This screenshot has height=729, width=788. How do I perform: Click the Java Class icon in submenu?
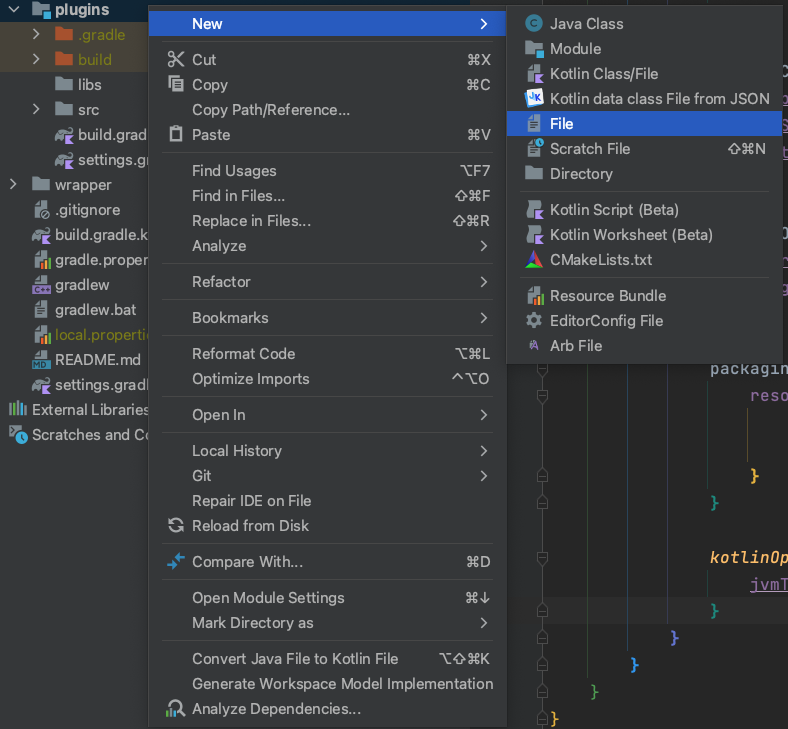point(534,23)
